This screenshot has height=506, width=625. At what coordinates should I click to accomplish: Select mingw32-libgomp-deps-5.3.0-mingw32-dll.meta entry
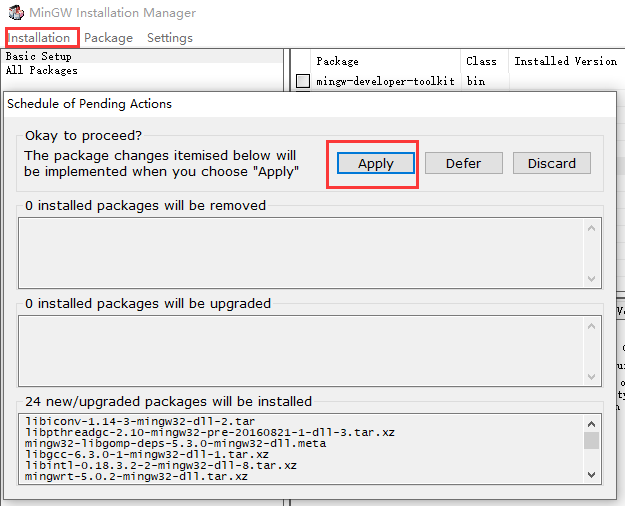click(x=175, y=443)
